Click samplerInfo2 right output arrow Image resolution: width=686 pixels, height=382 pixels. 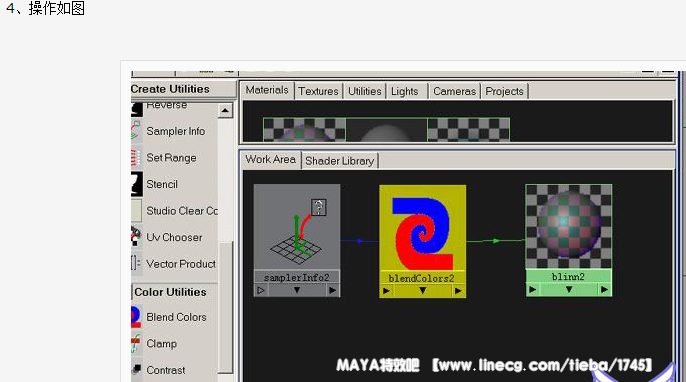coord(332,290)
